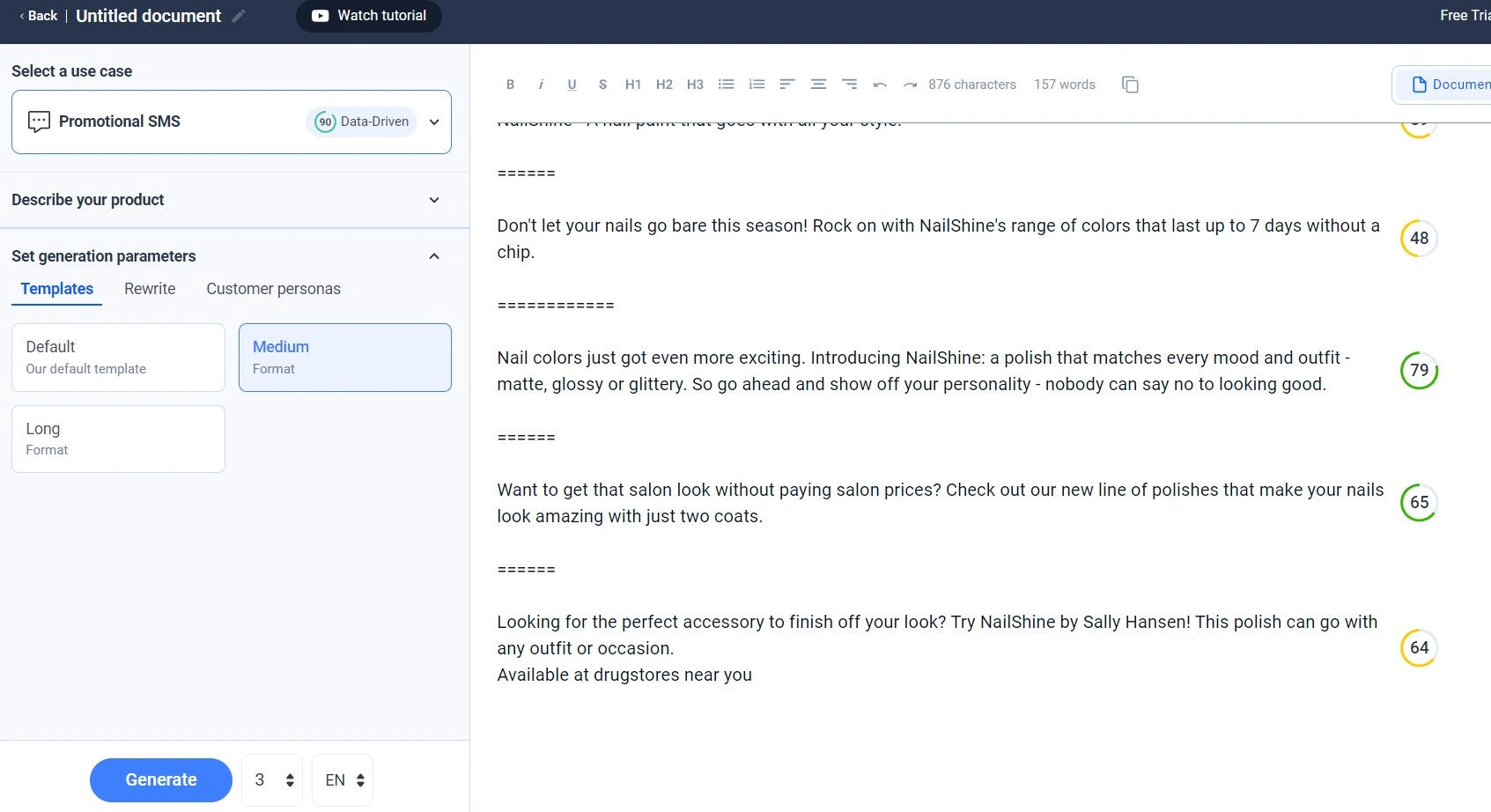Switch to Templates tab
This screenshot has height=812, width=1491.
[57, 289]
